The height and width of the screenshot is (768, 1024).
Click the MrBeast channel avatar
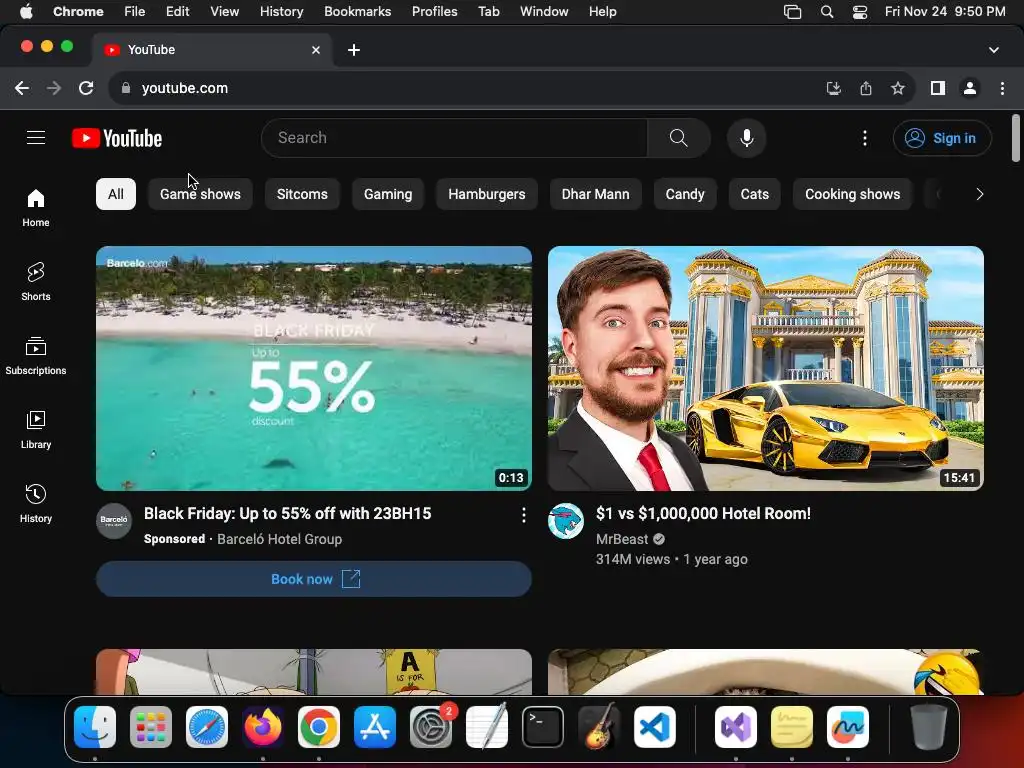point(566,520)
